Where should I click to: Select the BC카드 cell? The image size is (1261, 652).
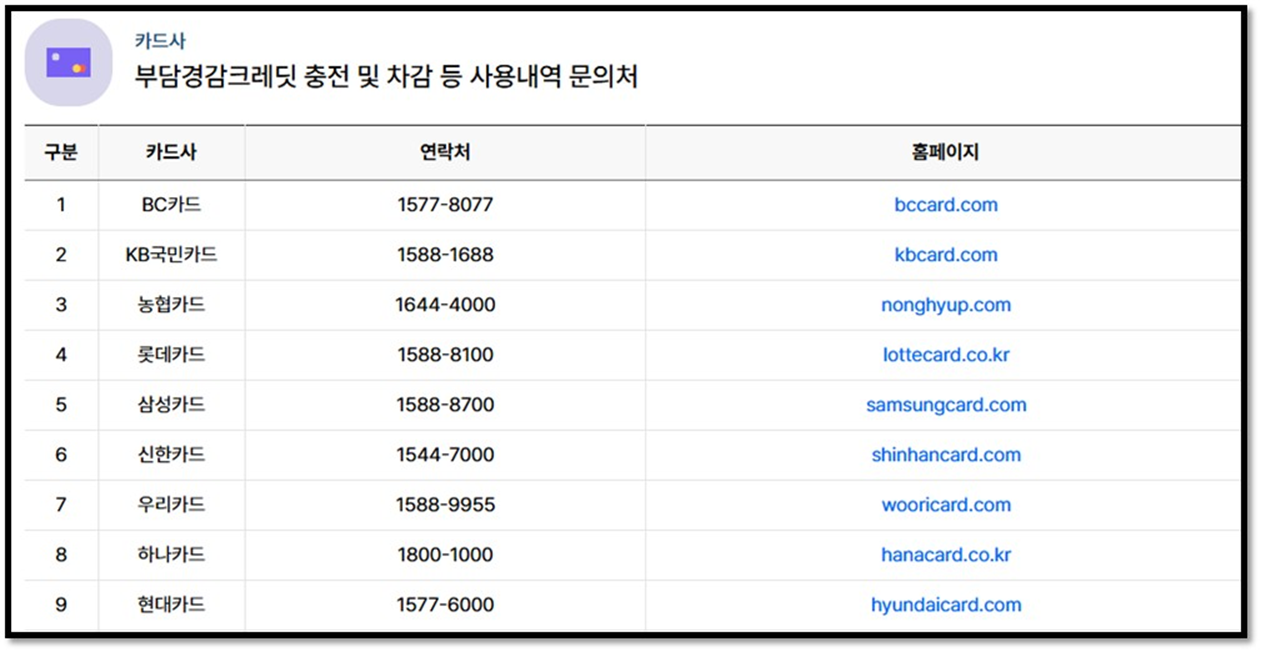(171, 205)
